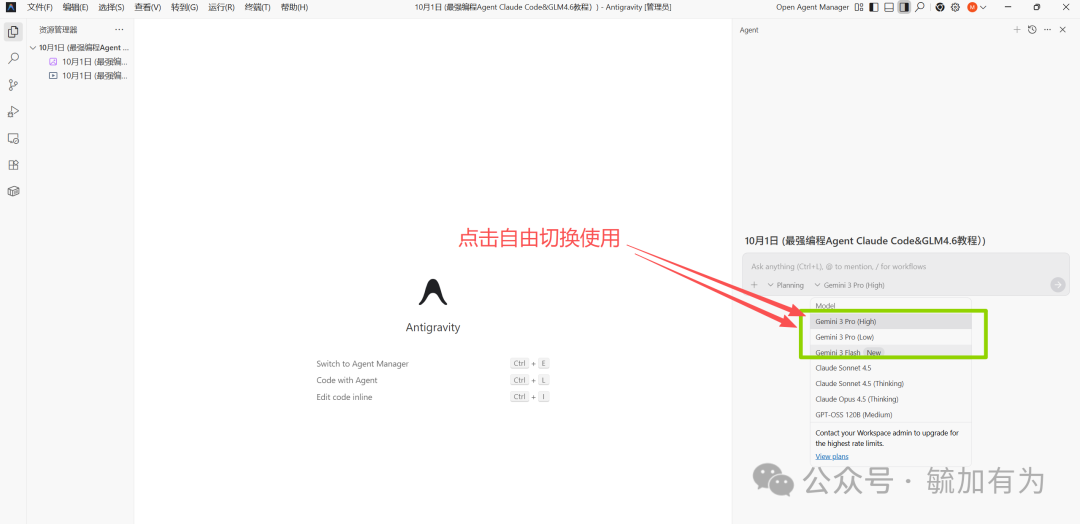Open settings gear icon in title bar

tap(955, 7)
